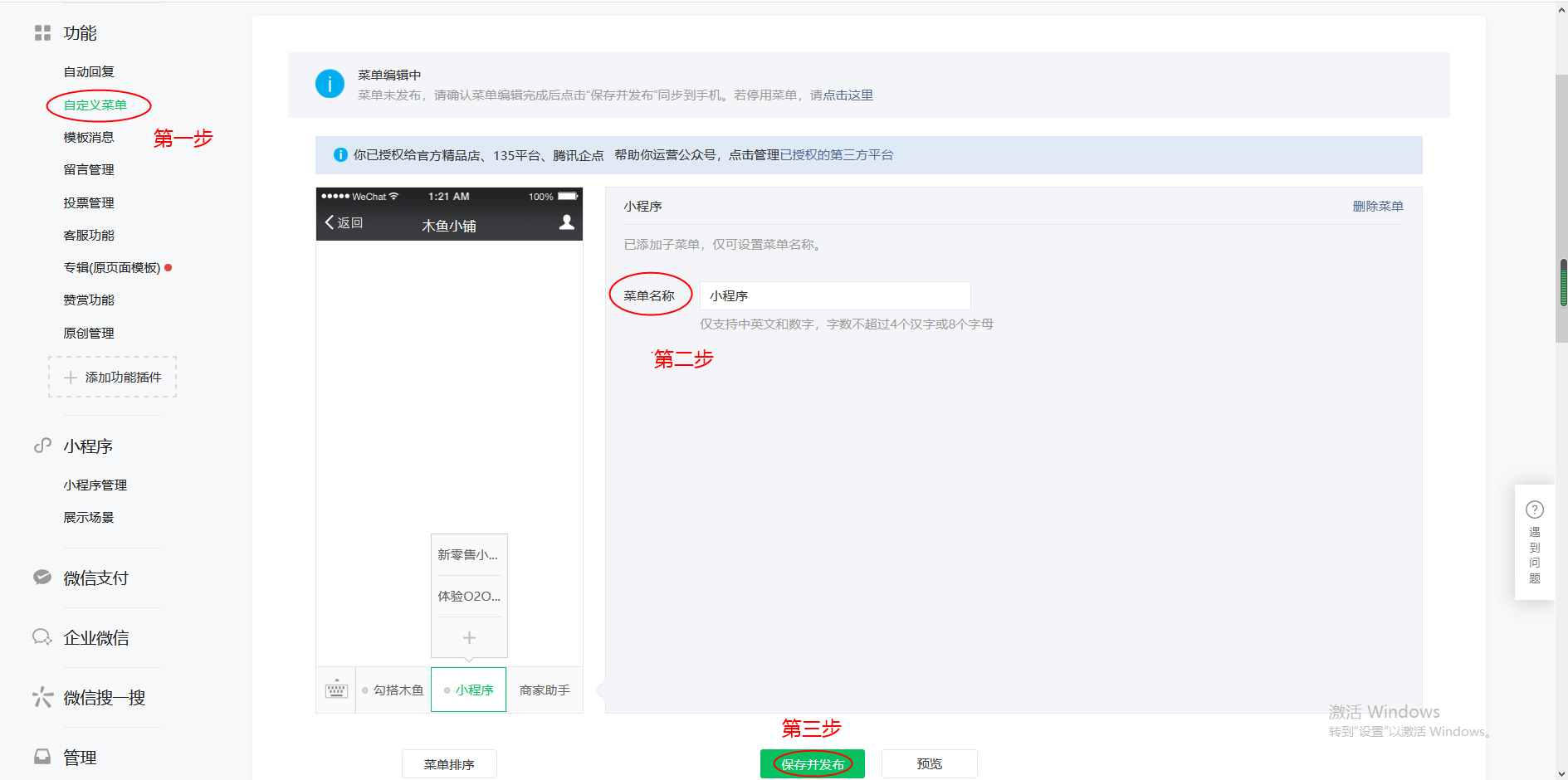Click the 小程序 link icon in sidebar
This screenshot has height=780, width=1568.
tap(42, 446)
